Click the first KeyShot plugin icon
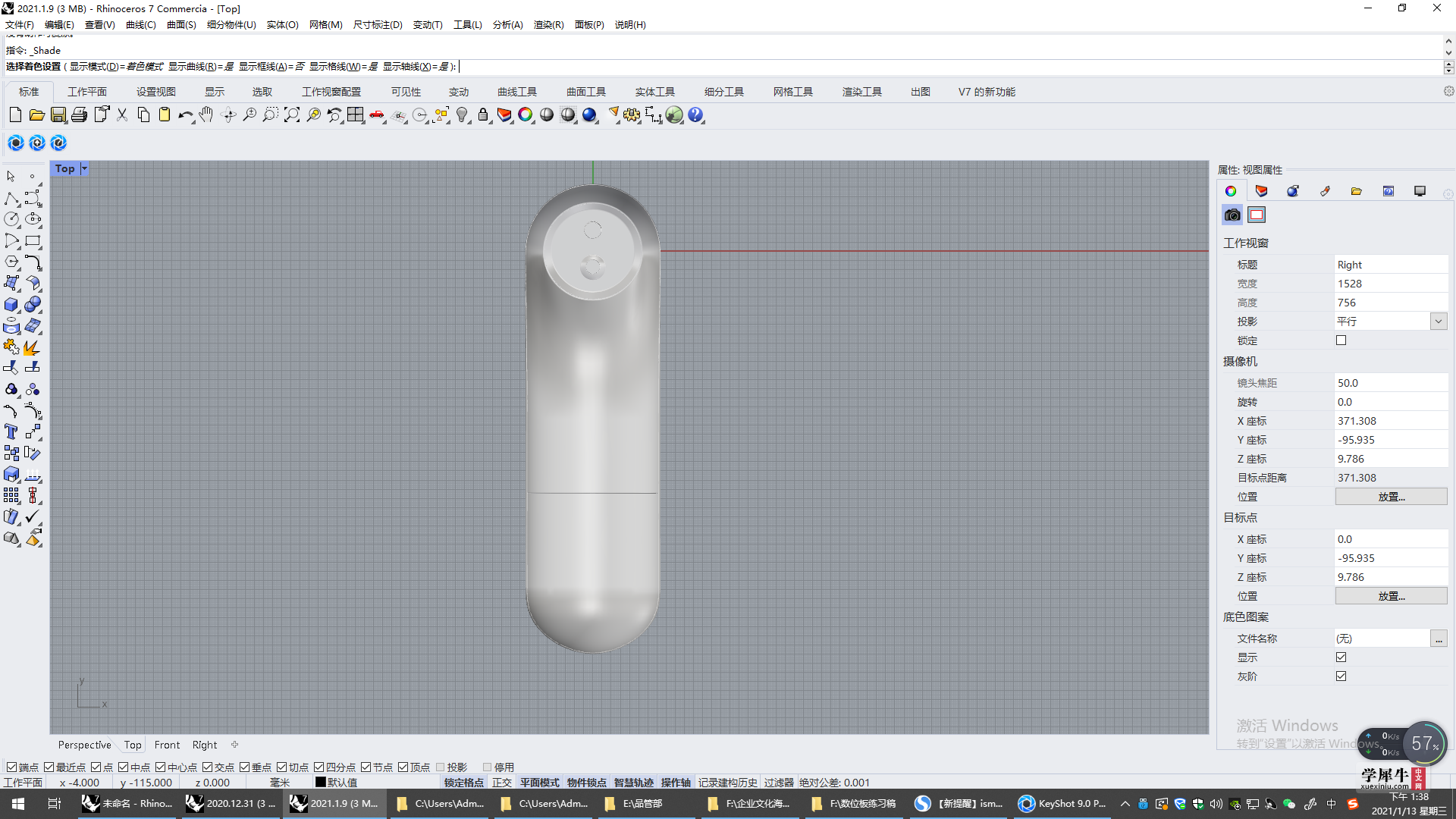The image size is (1456, 819). tap(16, 143)
